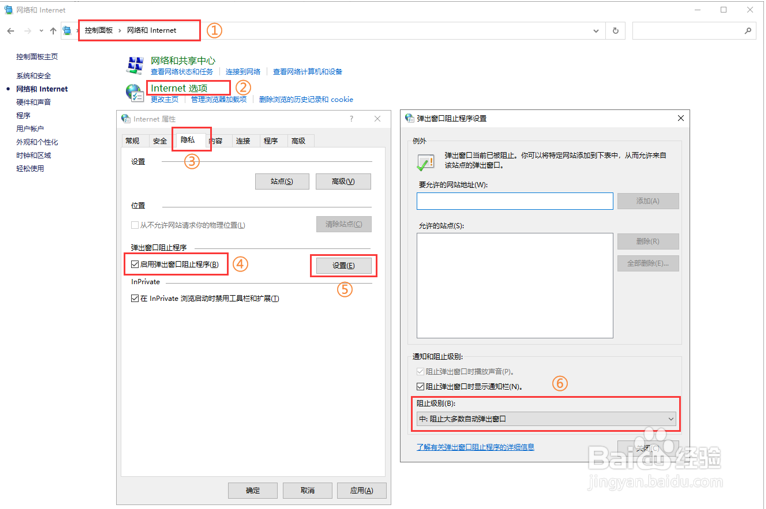Click the 设置(E) button for popup blocker
766x509 pixels.
[x=343, y=265]
